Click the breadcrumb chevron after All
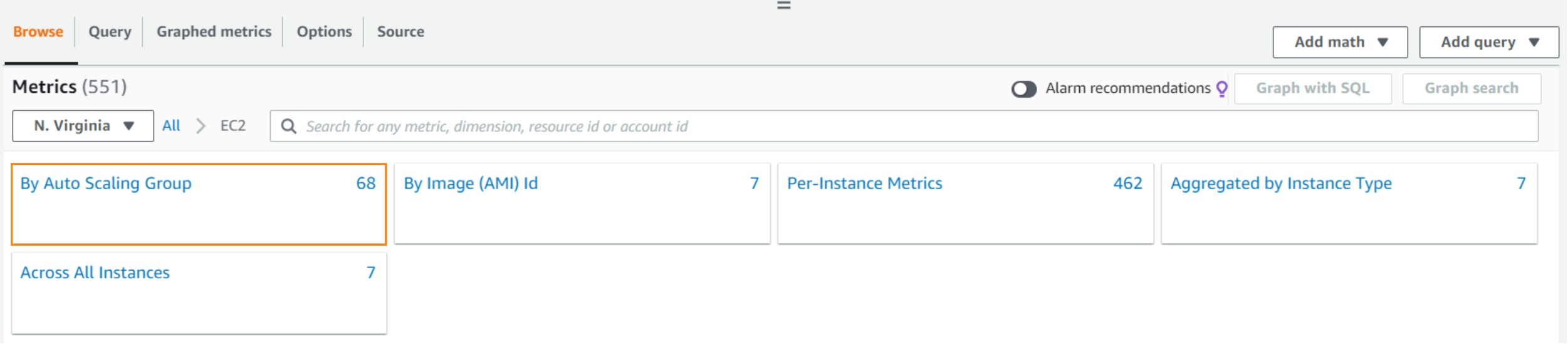This screenshot has height=344, width=1568. (201, 127)
